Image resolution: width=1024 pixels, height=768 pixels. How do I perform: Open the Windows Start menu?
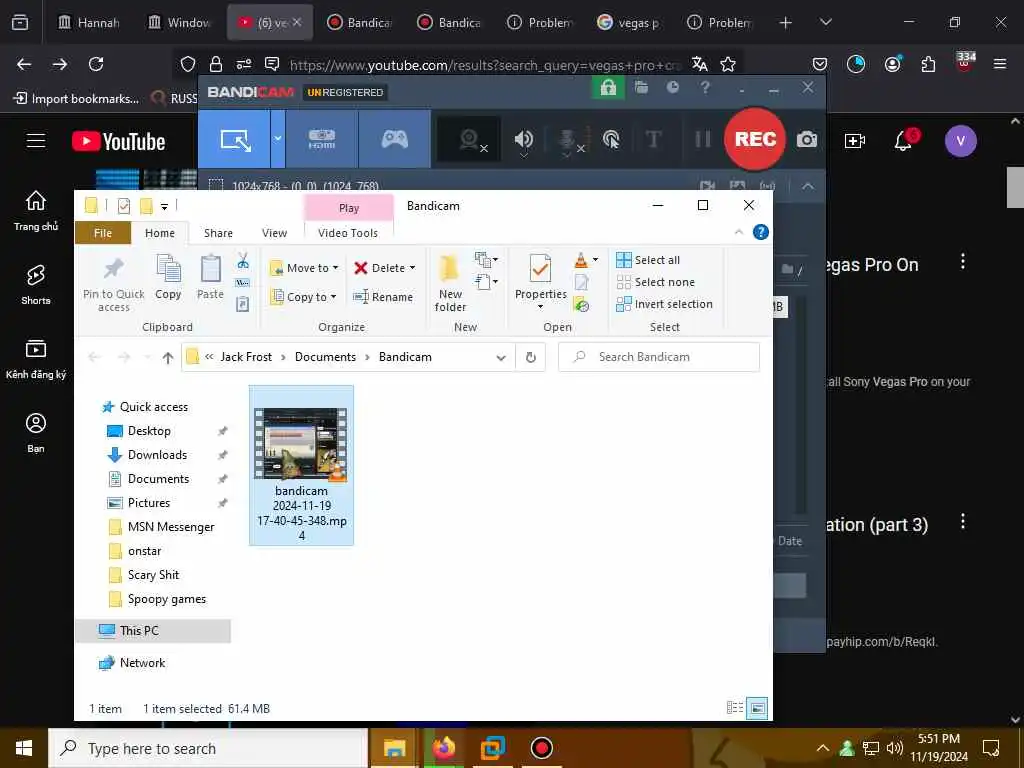pos(24,748)
